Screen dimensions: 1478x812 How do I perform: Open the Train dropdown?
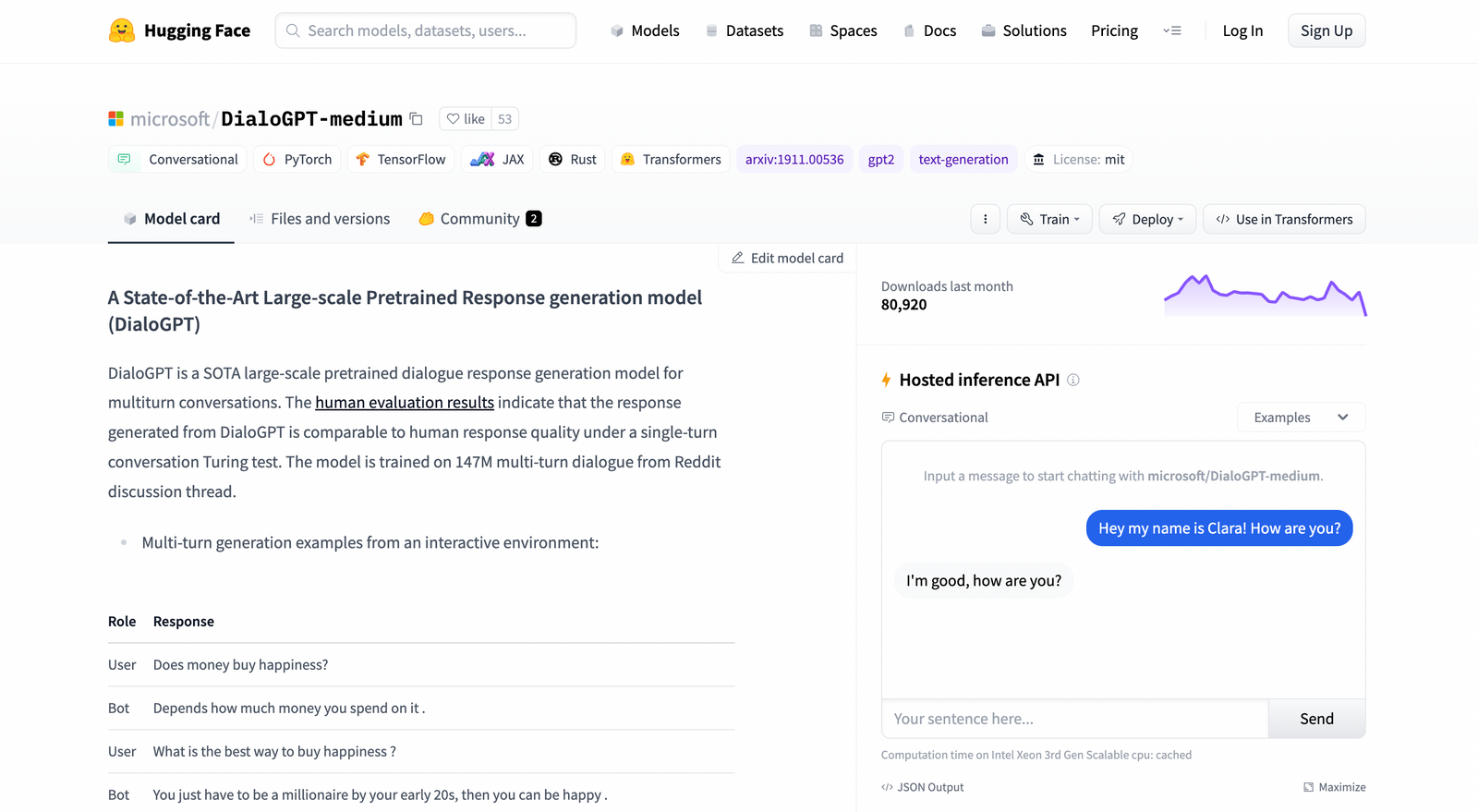click(1049, 219)
